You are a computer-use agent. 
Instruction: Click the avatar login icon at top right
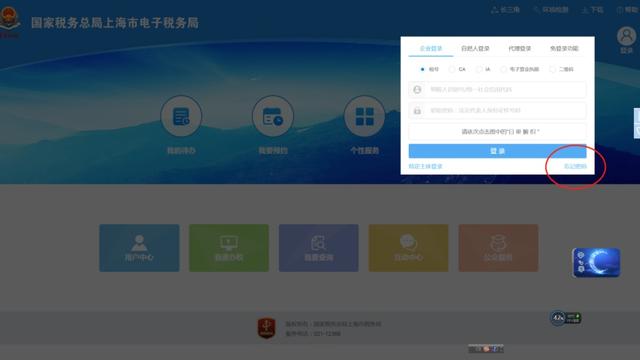[627, 36]
